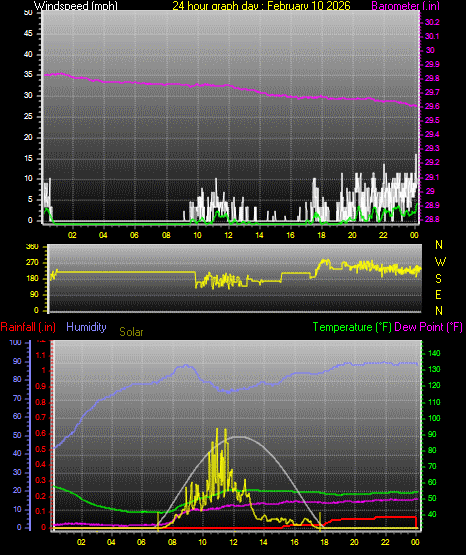This screenshot has width=466, height=555.
Task: Click the 0.5 rainfall scale value
Action: coord(41,449)
